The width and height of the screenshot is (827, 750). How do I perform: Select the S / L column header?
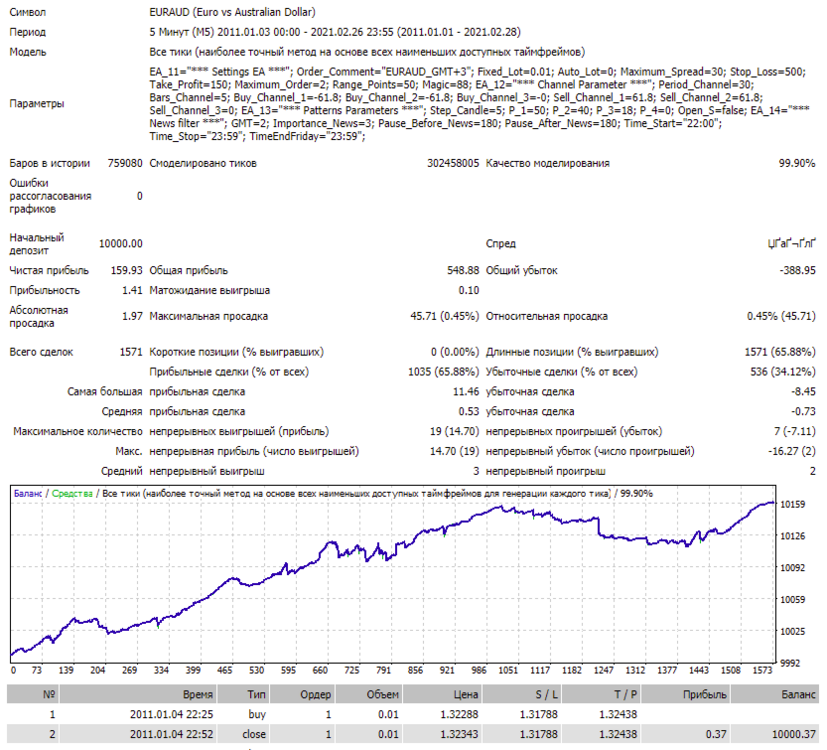(x=522, y=694)
